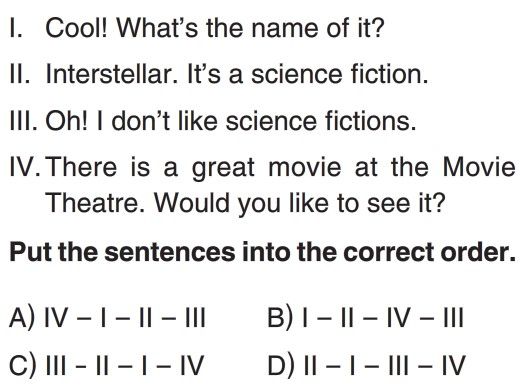Click the letter D) option marker
The image size is (527, 390).
281,365
